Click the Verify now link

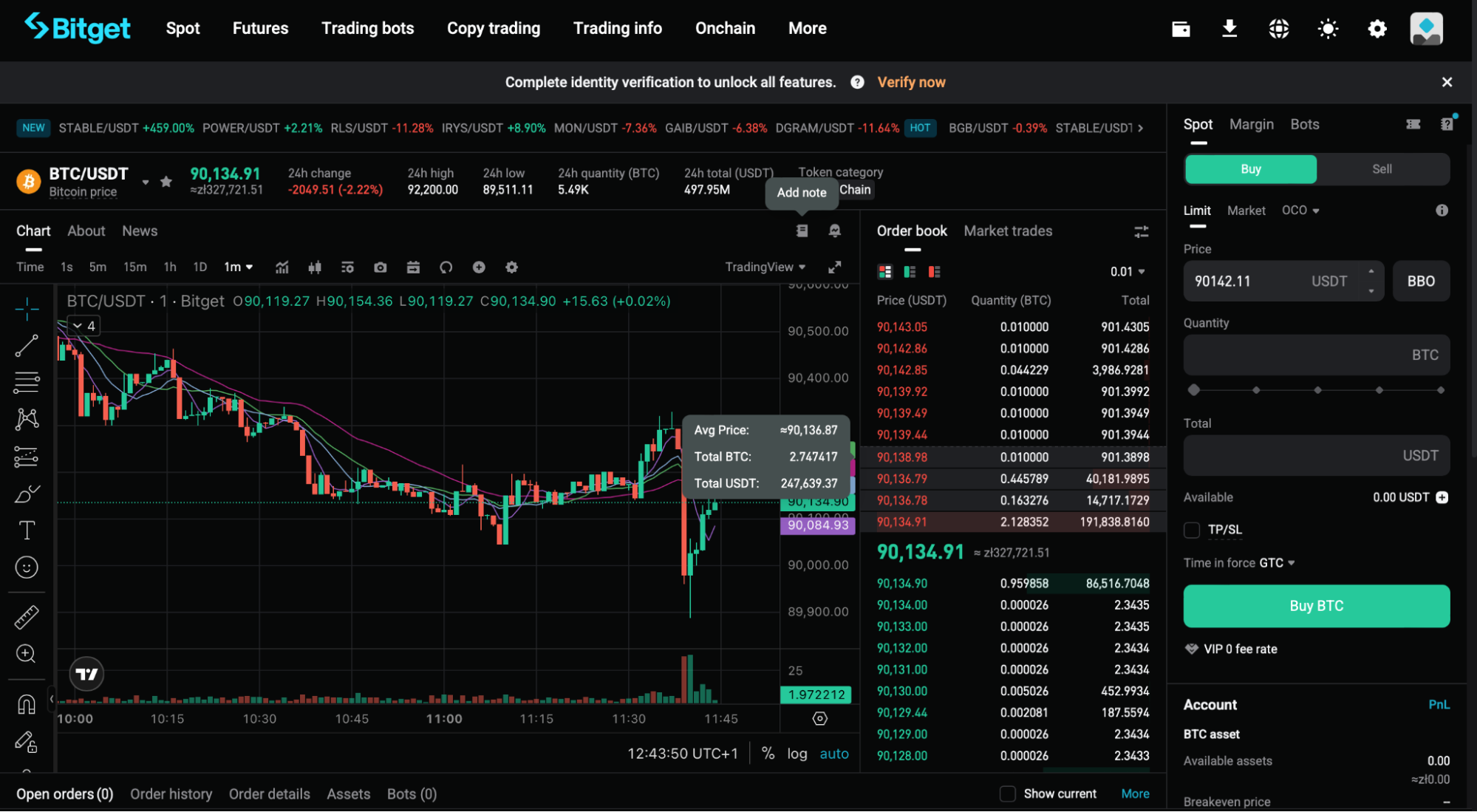(x=911, y=82)
